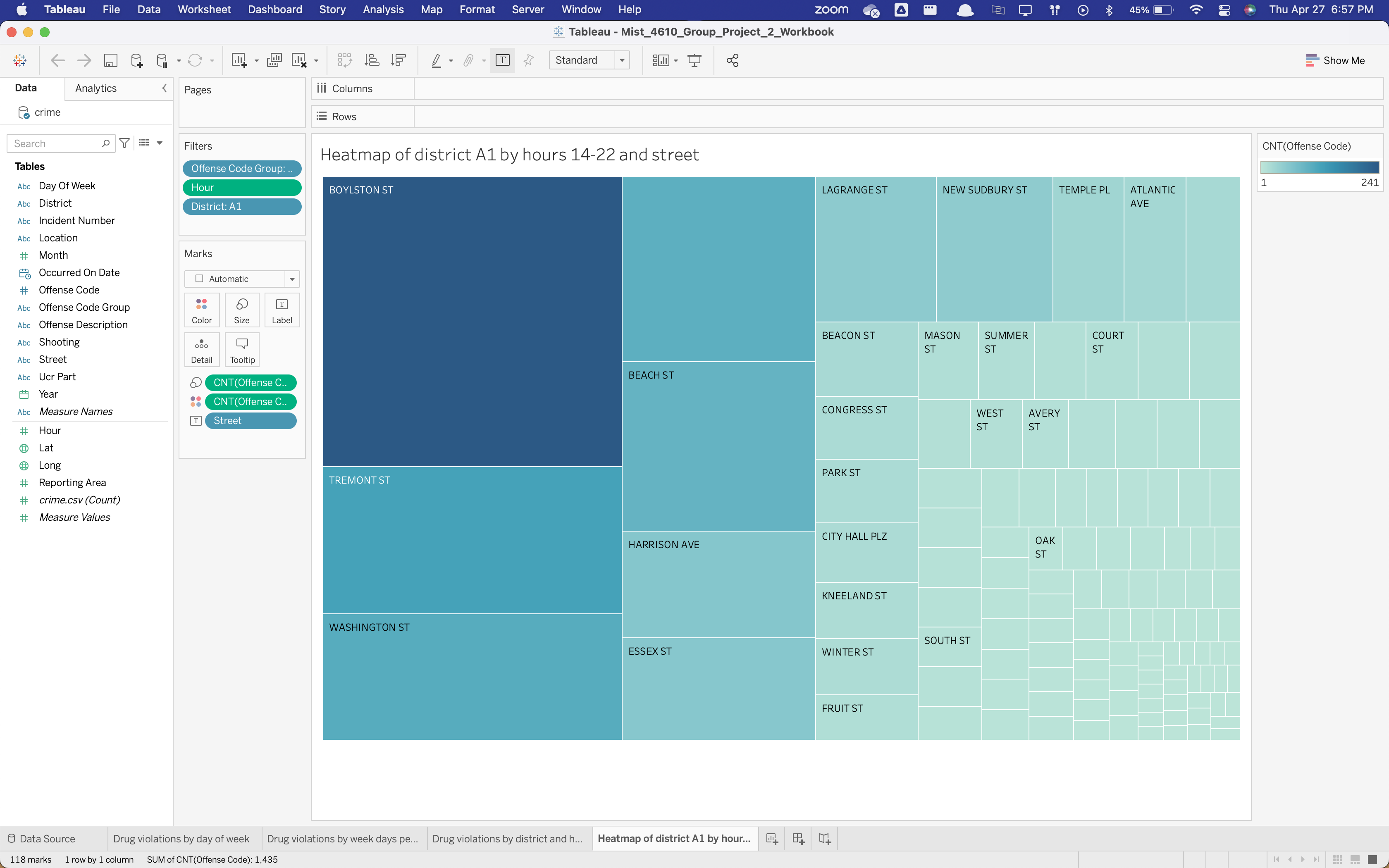Click the Redo forward arrow in toolbar
The height and width of the screenshot is (868, 1389).
84,60
